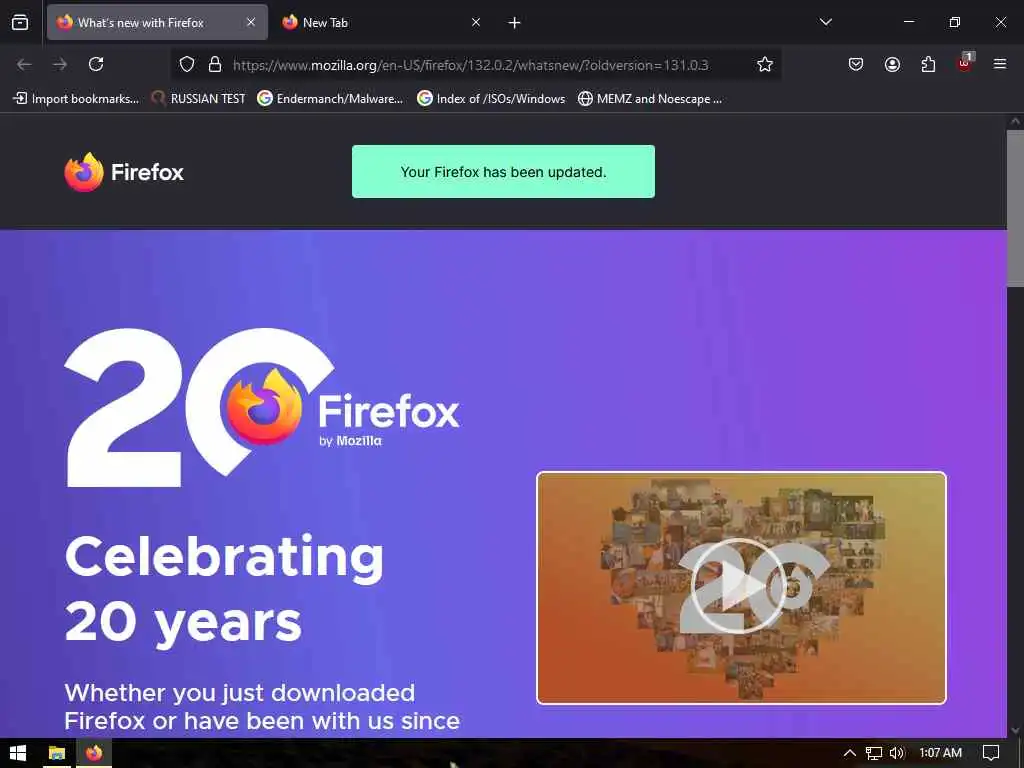This screenshot has height=768, width=1024.
Task: Click the Firefox 20 by Mozilla logo
Action: (262, 408)
